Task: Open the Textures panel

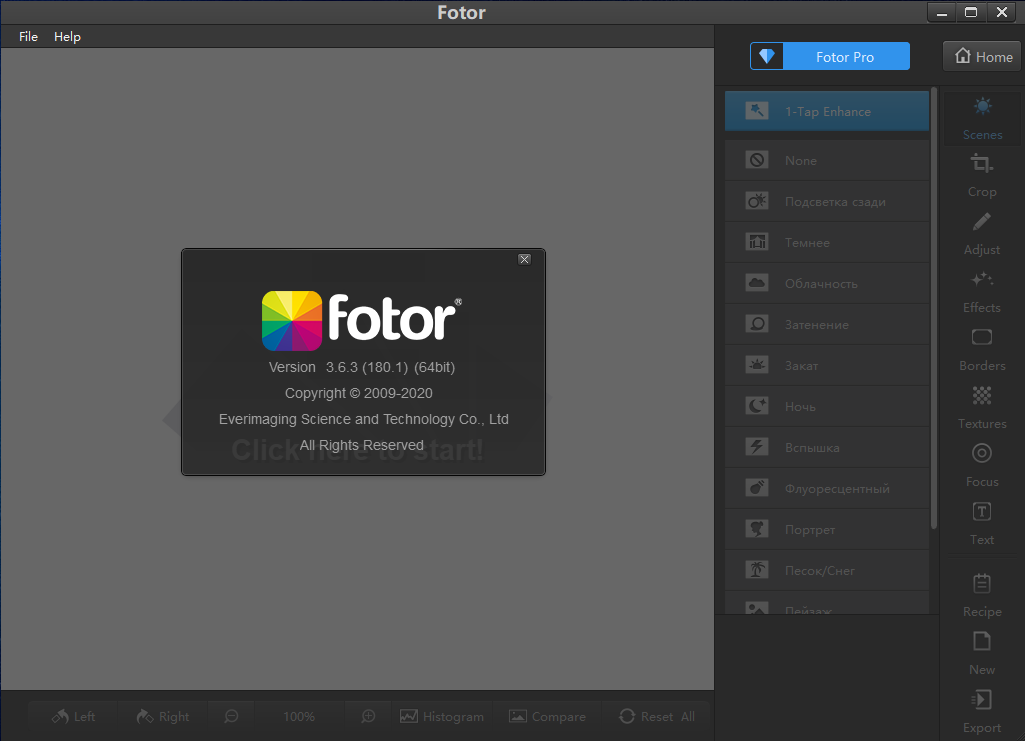Action: pos(982,407)
